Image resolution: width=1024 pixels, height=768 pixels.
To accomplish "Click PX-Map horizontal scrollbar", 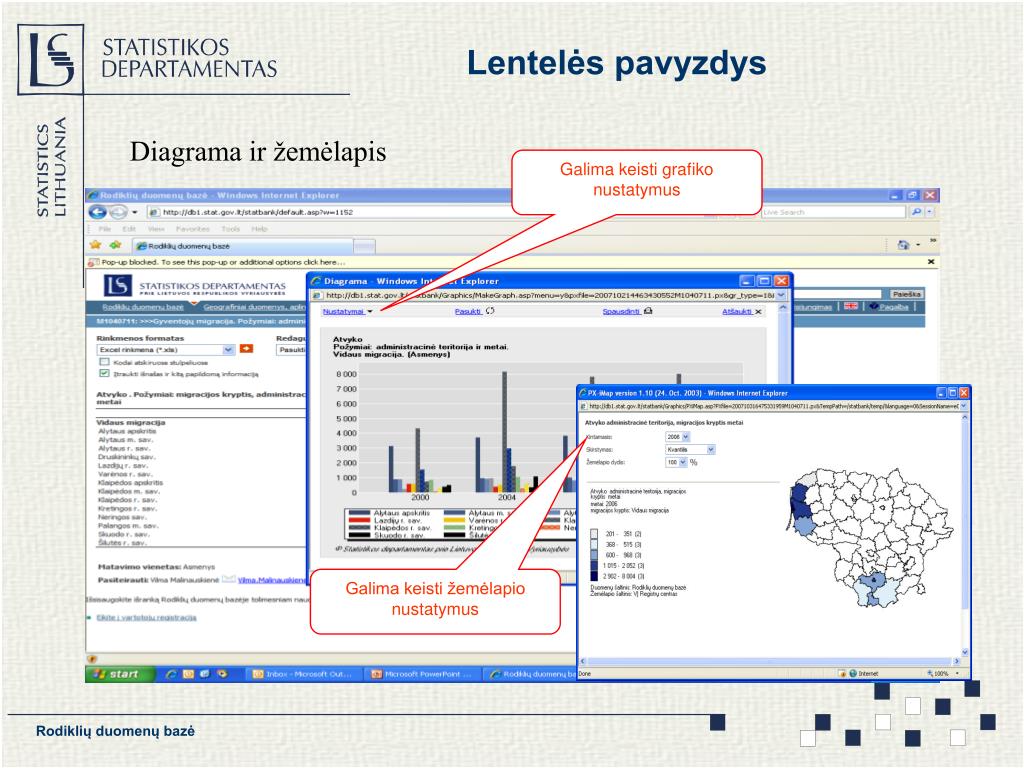I will point(770,661).
